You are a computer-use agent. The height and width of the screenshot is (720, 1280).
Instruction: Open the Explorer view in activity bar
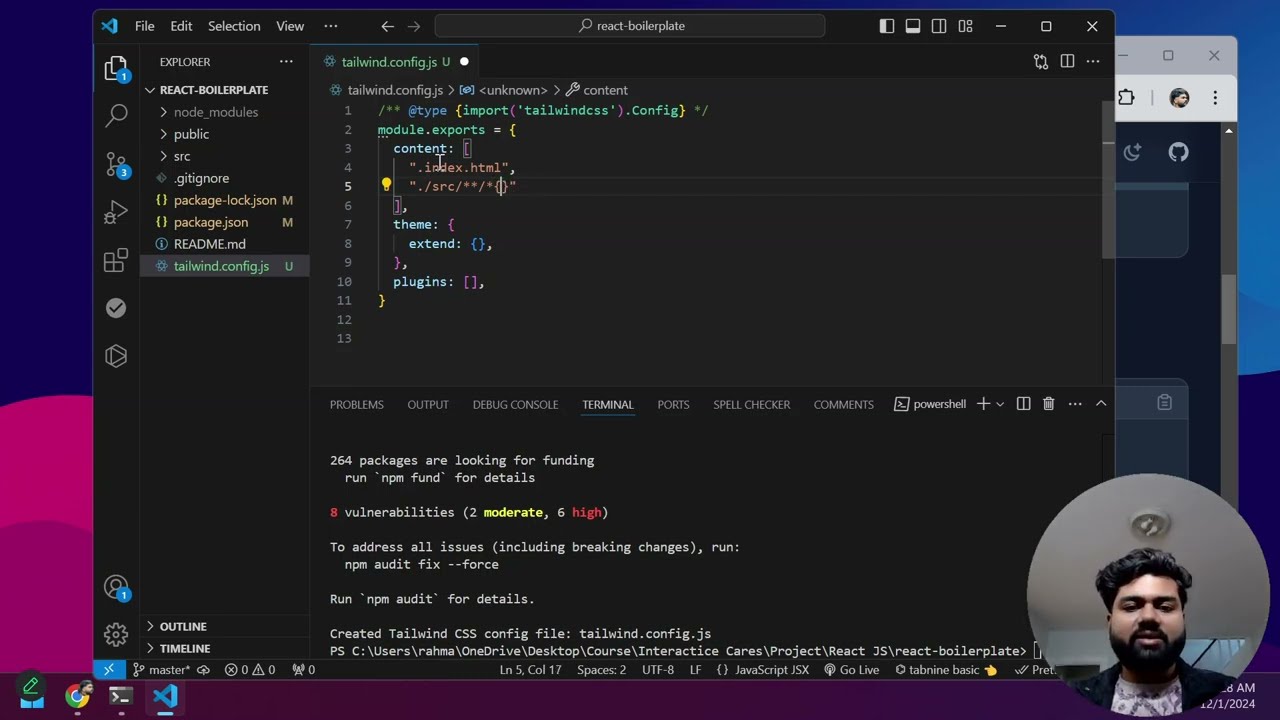click(117, 68)
